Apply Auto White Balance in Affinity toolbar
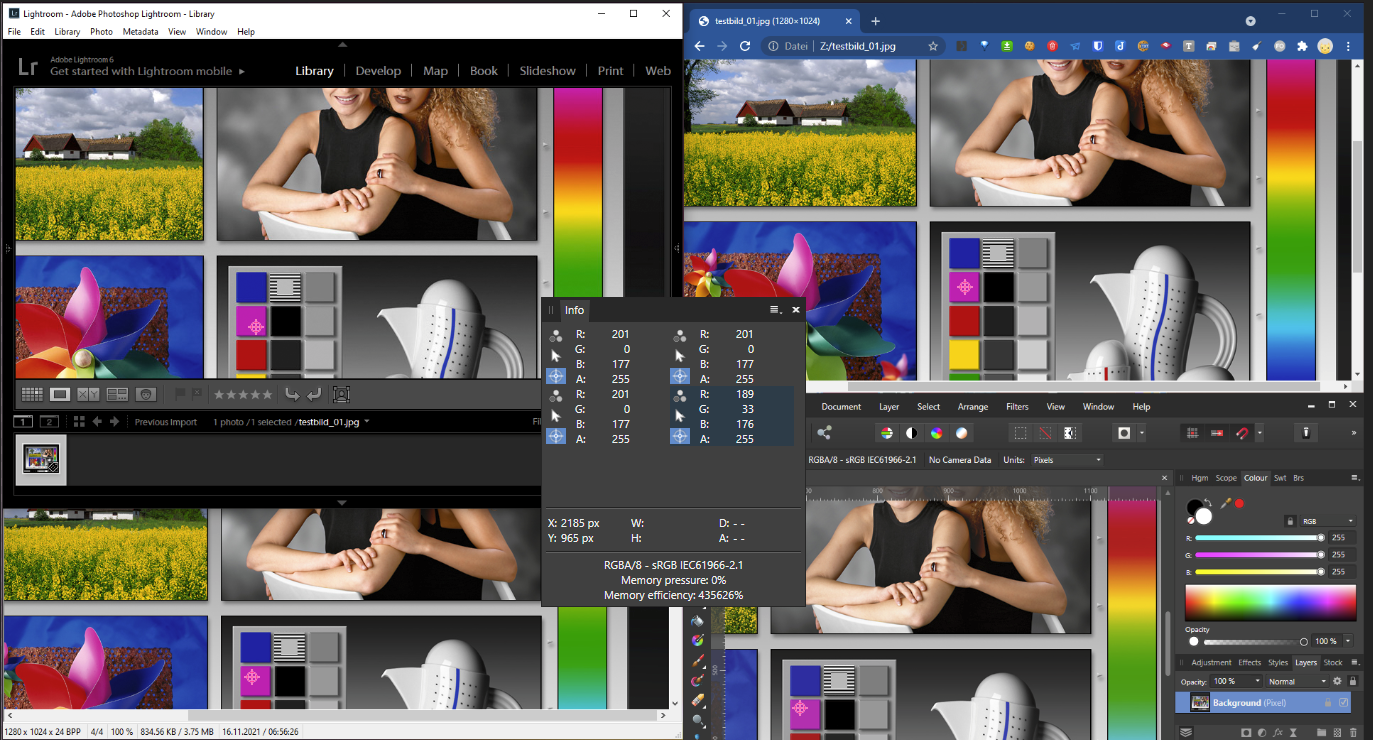The height and width of the screenshot is (740, 1373). click(x=961, y=433)
